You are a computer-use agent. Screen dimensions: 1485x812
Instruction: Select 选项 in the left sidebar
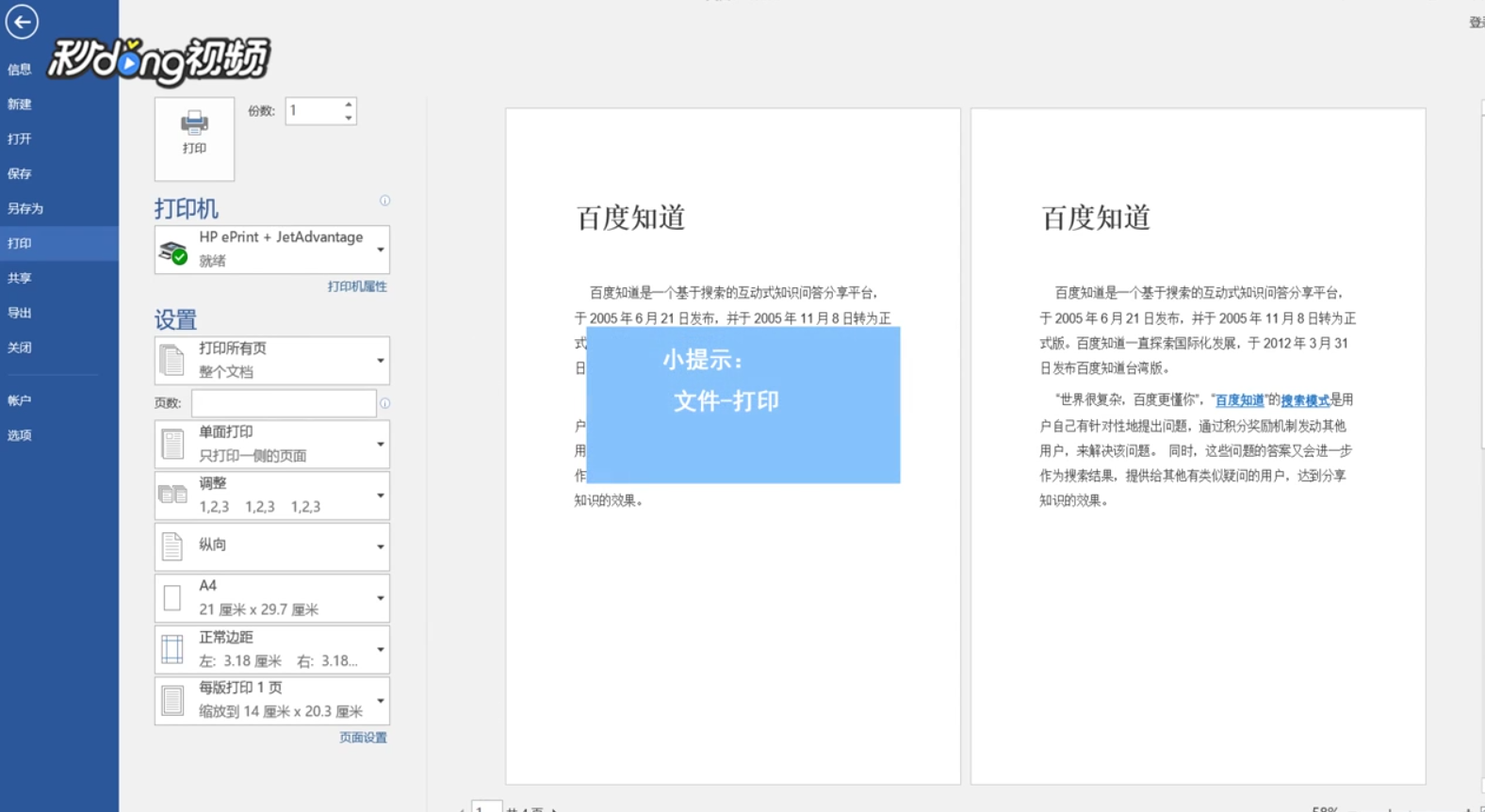pyautogui.click(x=20, y=436)
